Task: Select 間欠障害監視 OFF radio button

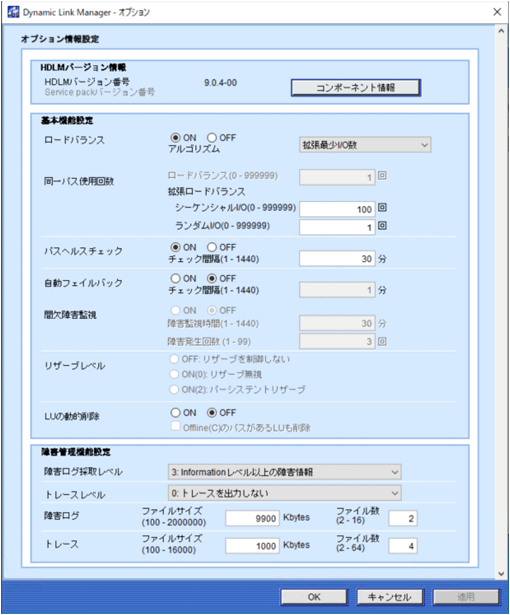Action: [212, 310]
